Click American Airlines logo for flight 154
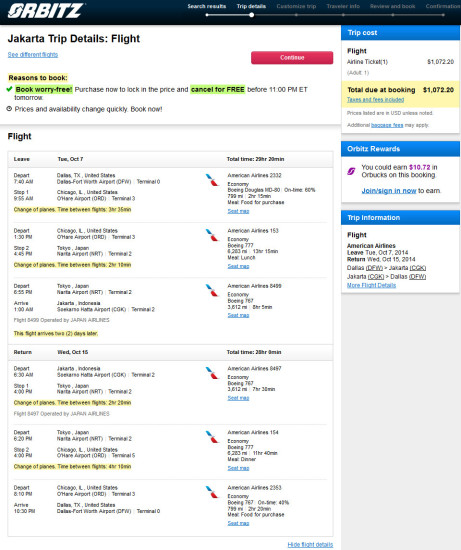 212,436
